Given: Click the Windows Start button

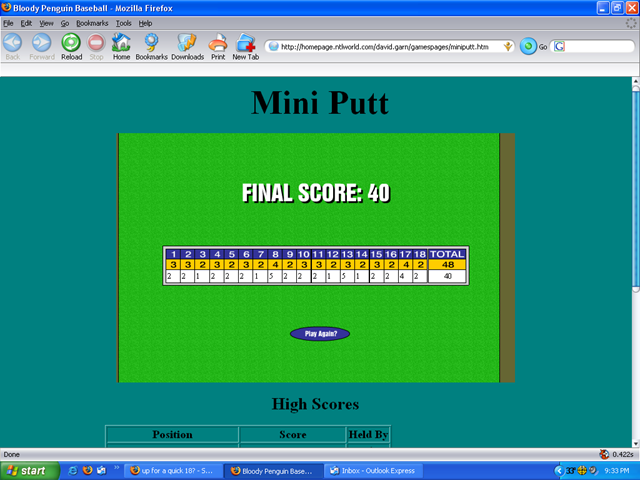Looking at the screenshot, I should pyautogui.click(x=28, y=470).
